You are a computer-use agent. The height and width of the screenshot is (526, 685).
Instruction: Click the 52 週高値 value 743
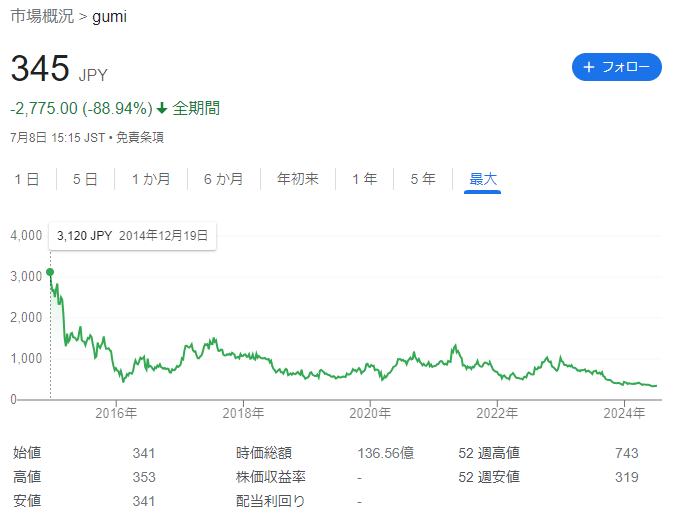[626, 453]
